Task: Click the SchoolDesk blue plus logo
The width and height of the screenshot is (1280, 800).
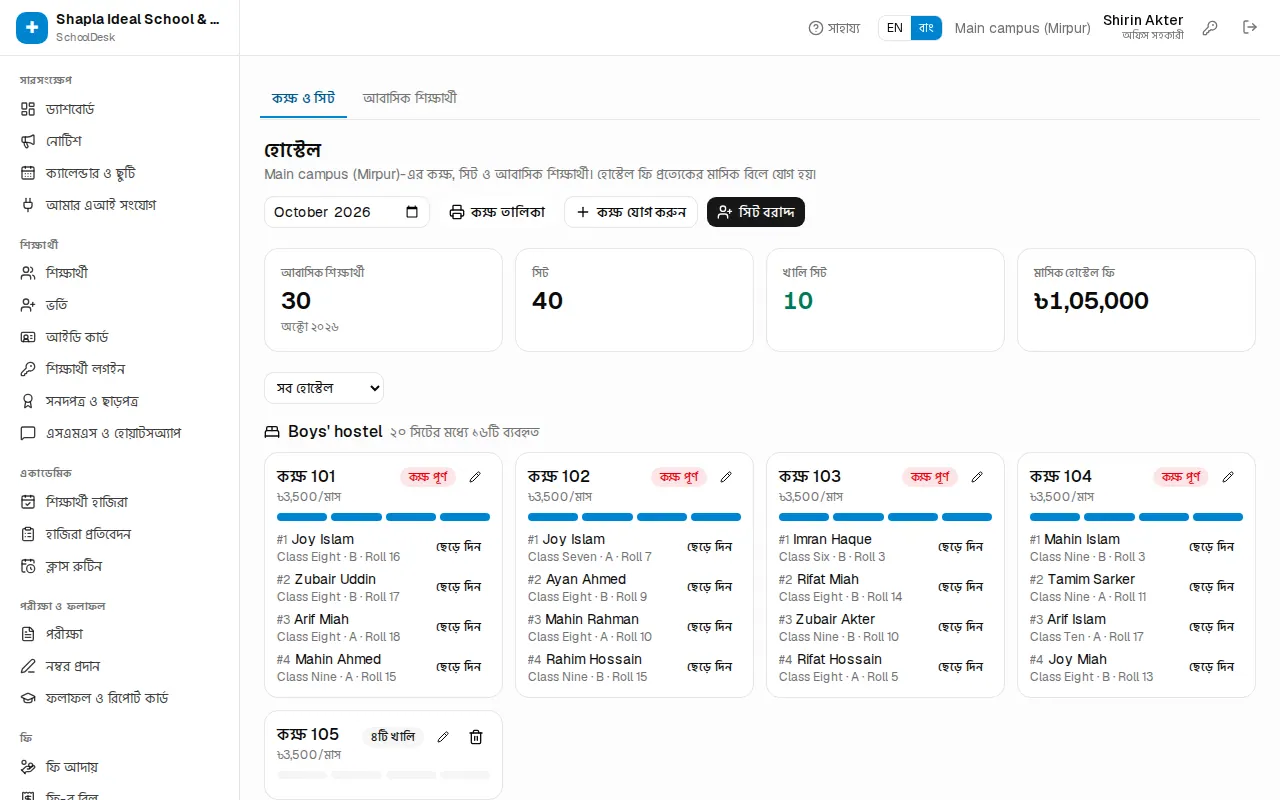Action: pos(32,28)
